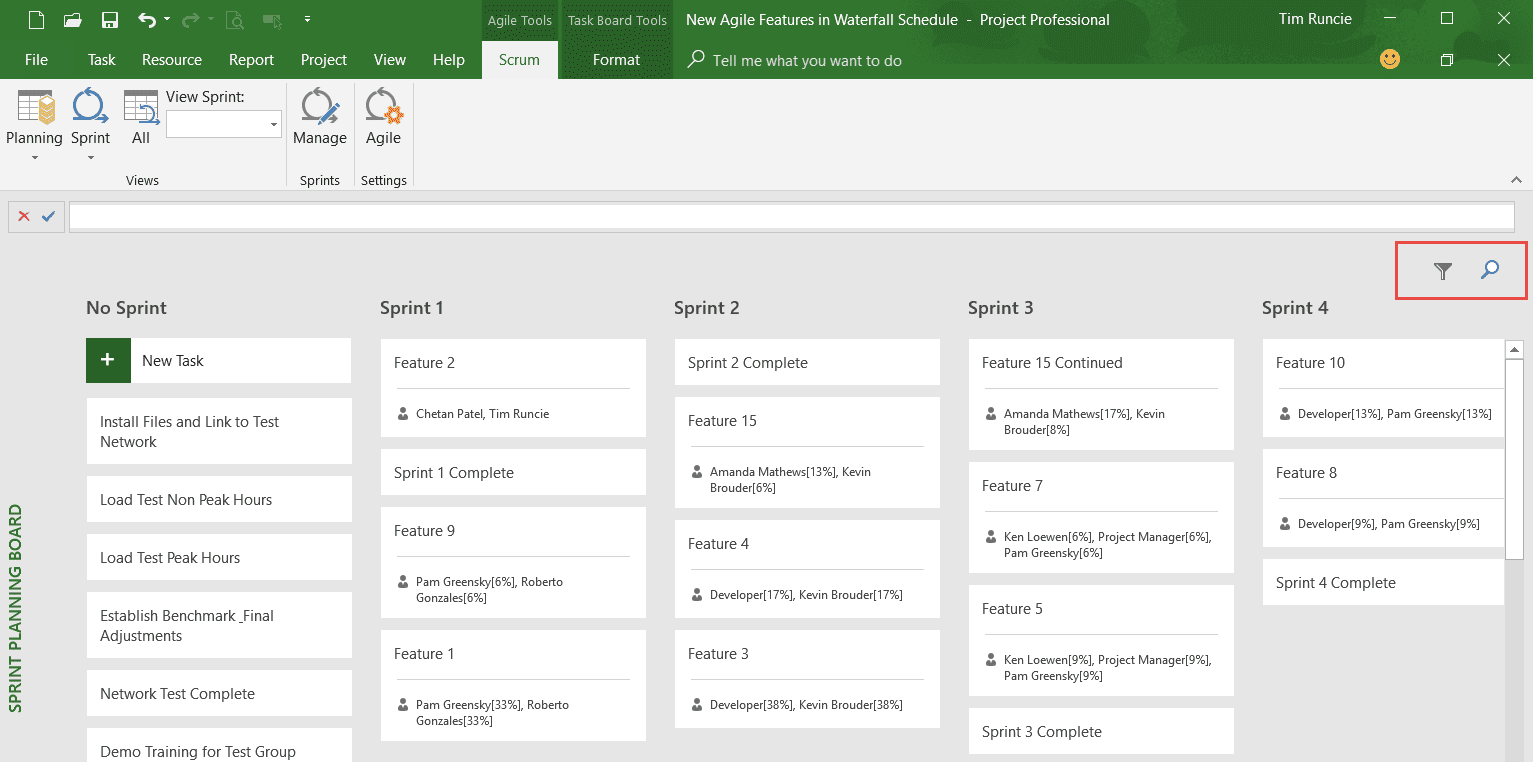
Task: Select the Sprint 2 Complete card
Action: click(807, 362)
